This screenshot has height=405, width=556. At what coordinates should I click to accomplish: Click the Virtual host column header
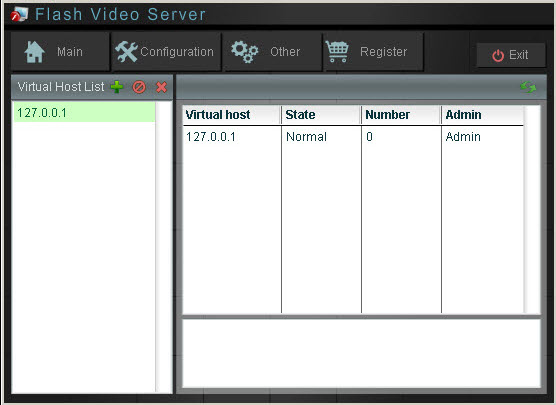coord(232,115)
